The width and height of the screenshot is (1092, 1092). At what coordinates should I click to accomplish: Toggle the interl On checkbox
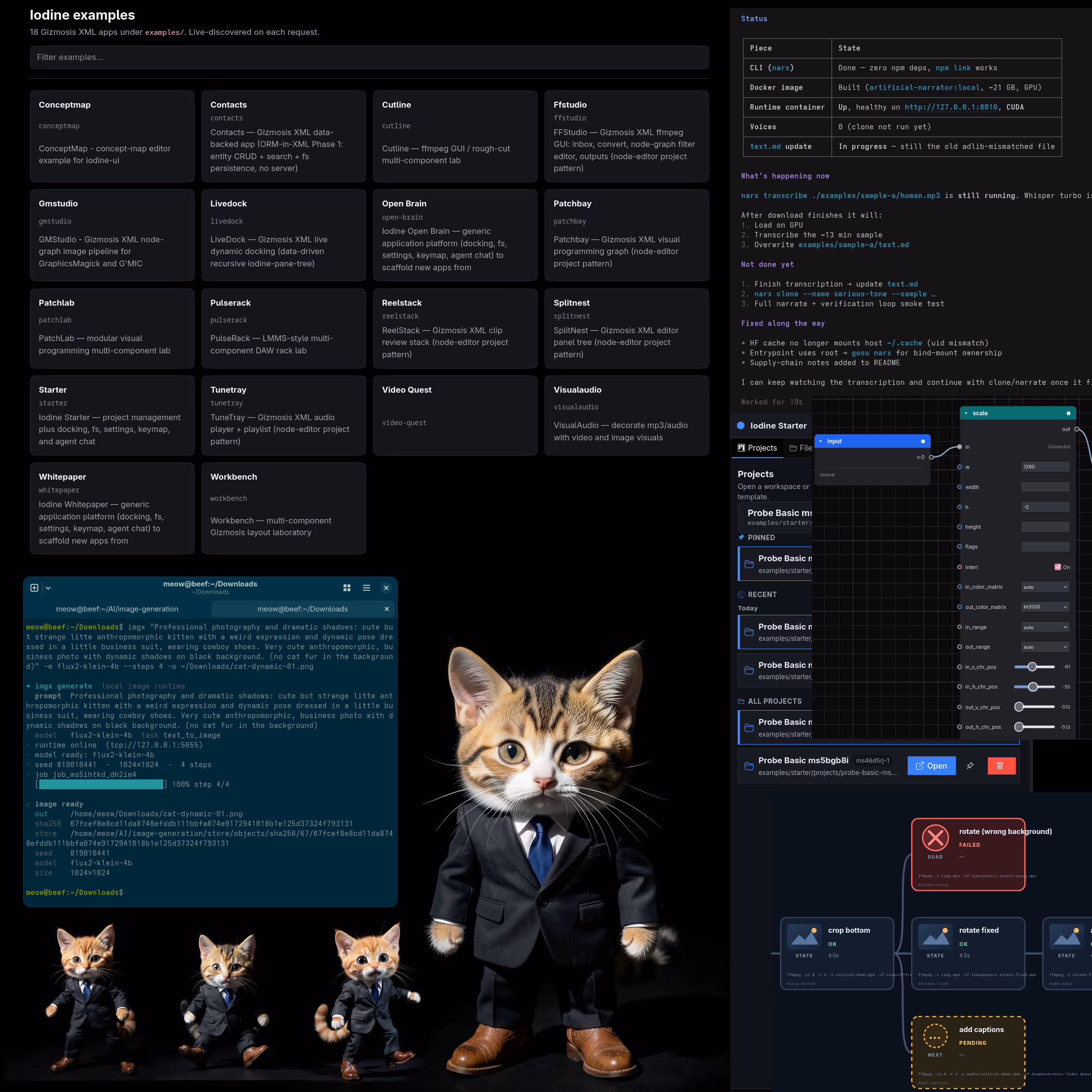pyautogui.click(x=1058, y=567)
